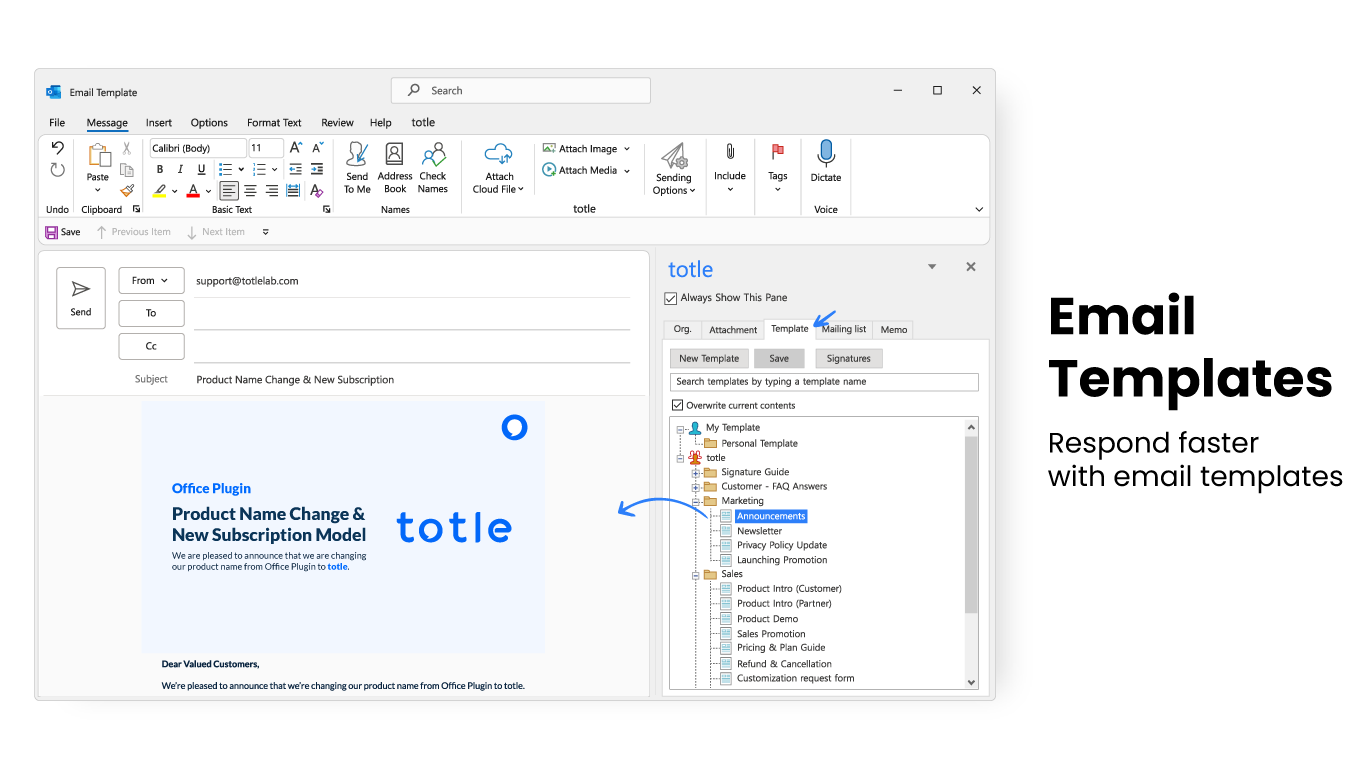Create a New Template
Screen dimensions: 1366x768
point(709,358)
